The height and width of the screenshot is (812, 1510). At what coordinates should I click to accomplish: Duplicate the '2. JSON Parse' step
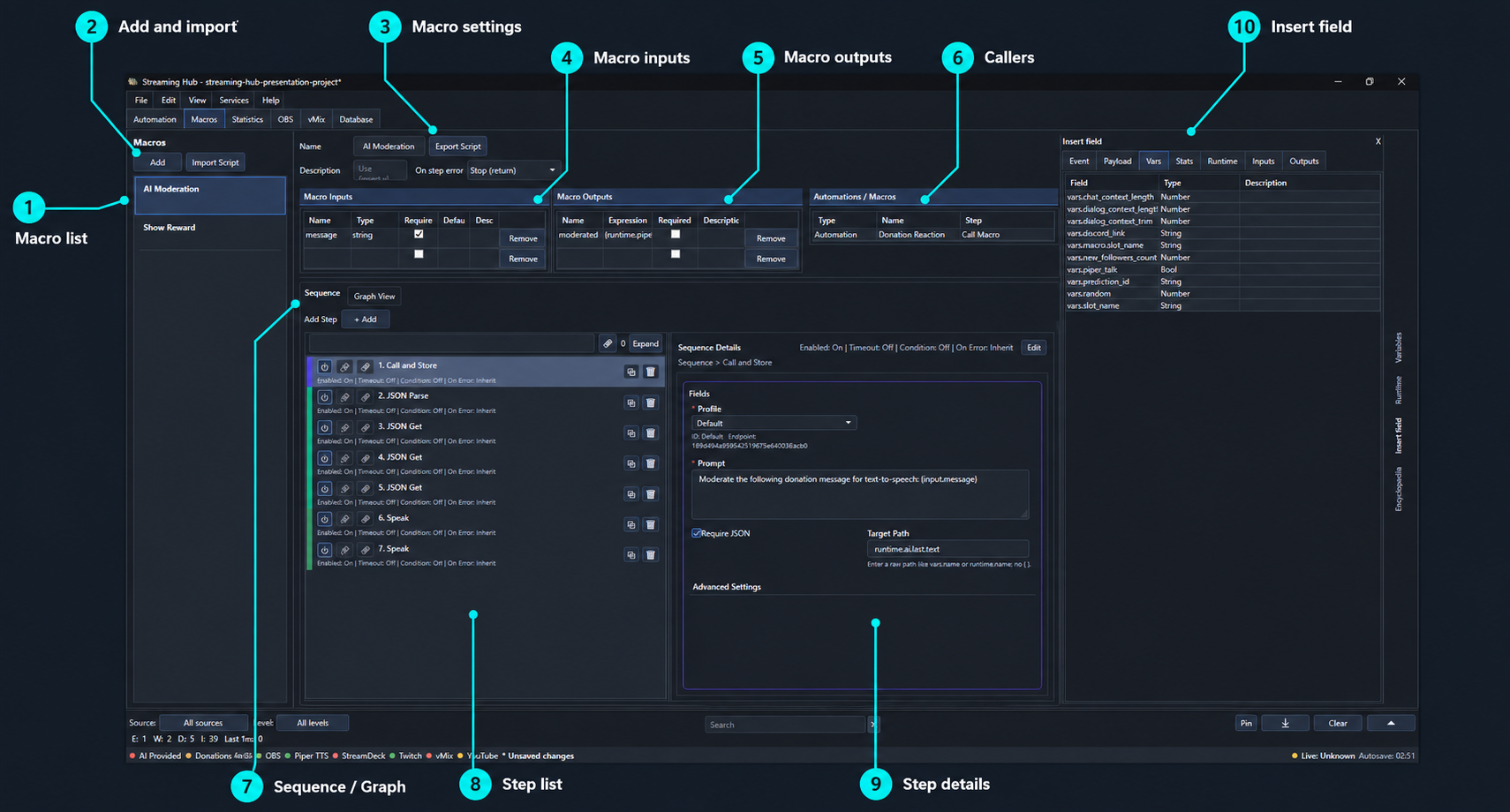point(630,402)
